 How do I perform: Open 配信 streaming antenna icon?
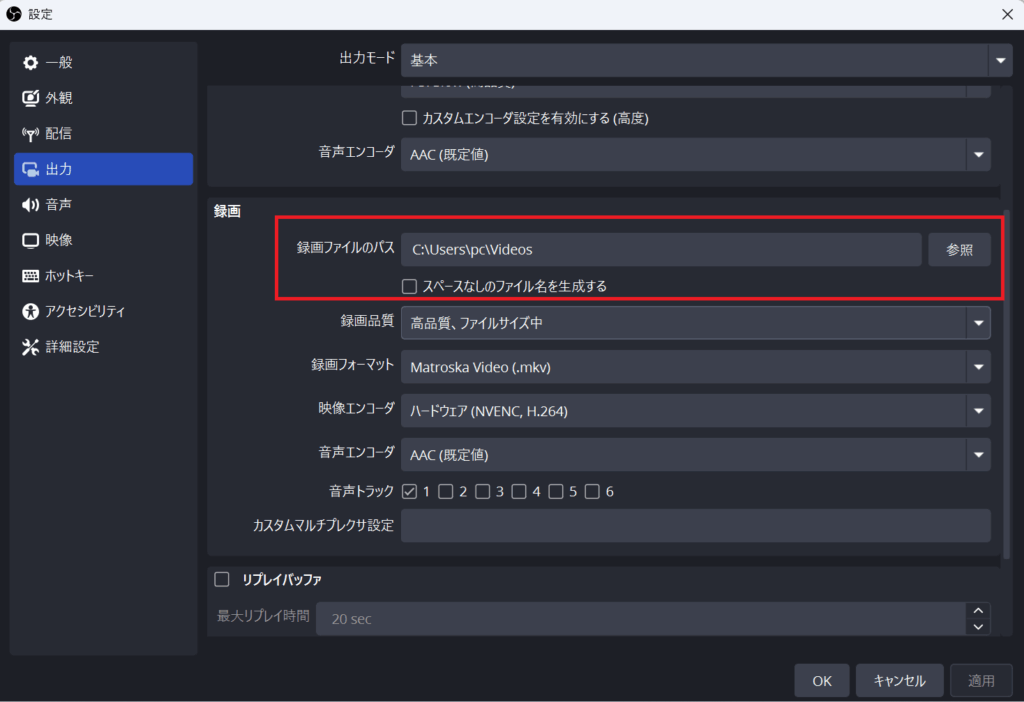30,134
